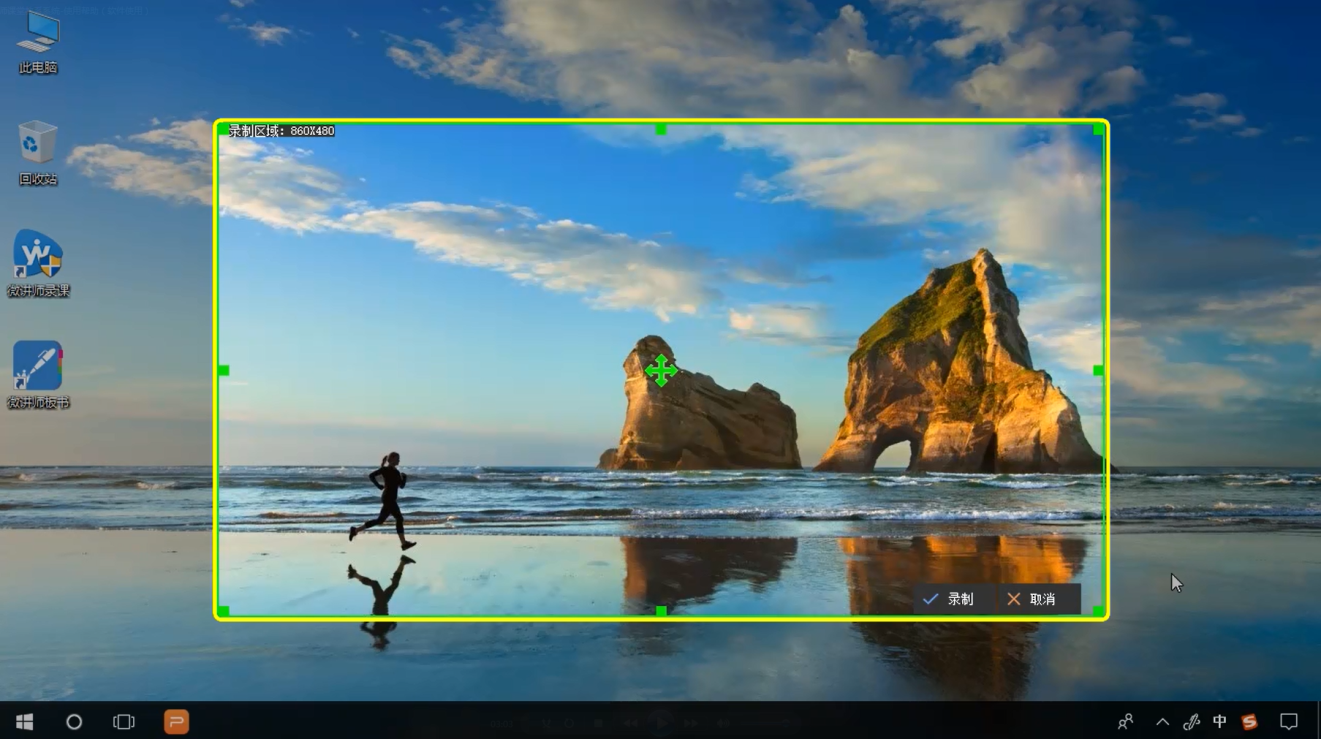Select the 微讲师录课 desktop shortcut
This screenshot has height=739, width=1321.
[38, 264]
